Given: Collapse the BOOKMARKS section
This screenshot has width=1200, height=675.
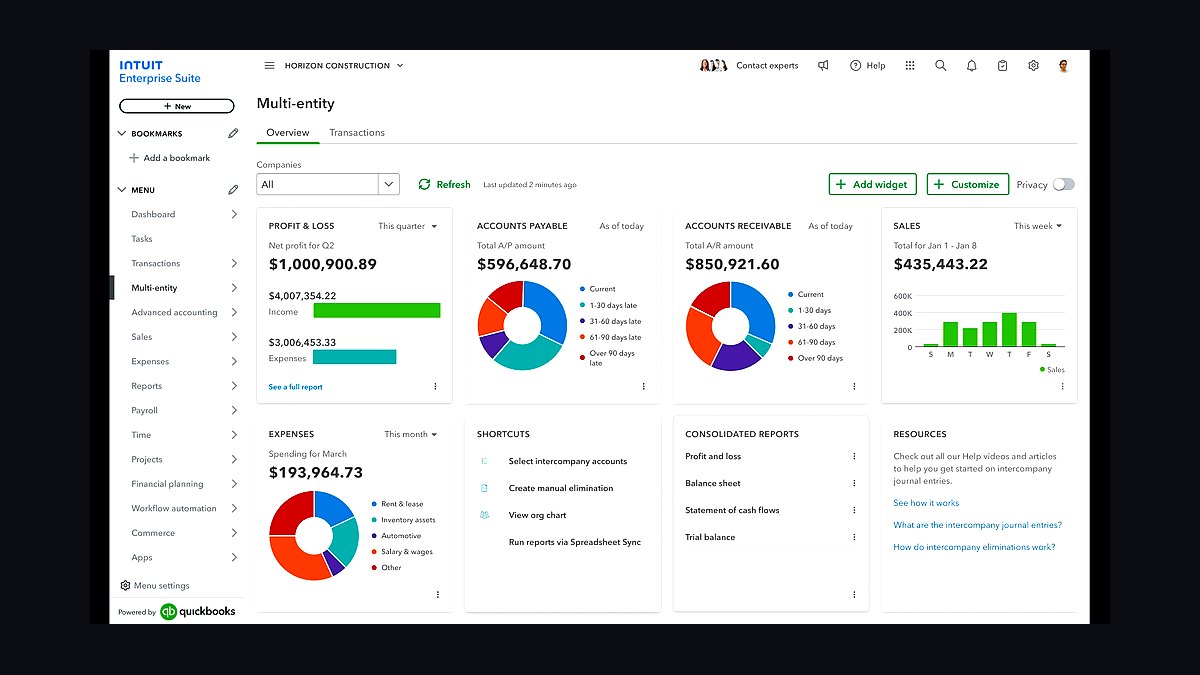Looking at the screenshot, I should (122, 133).
